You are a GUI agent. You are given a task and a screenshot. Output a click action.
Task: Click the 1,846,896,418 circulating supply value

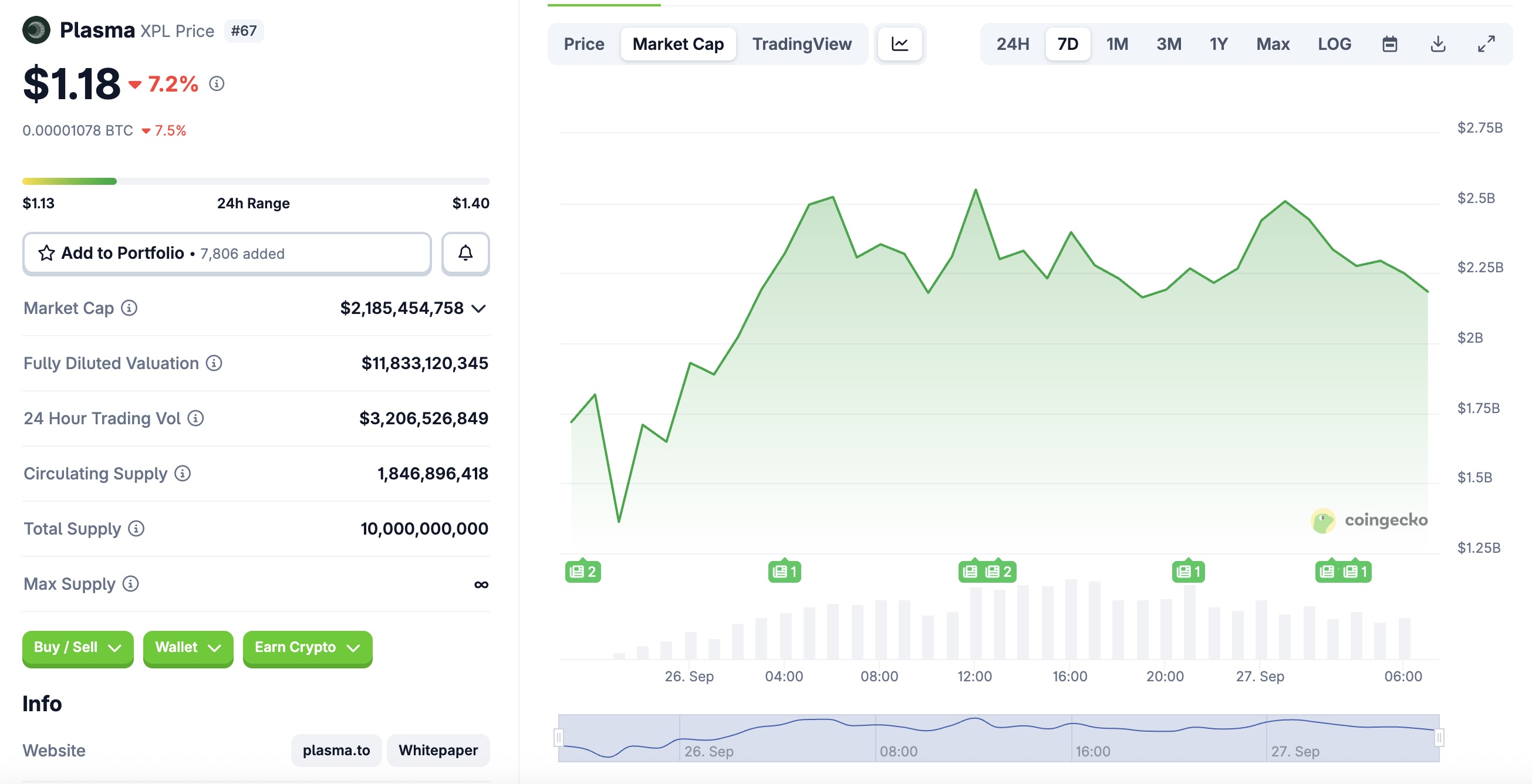[x=433, y=474]
